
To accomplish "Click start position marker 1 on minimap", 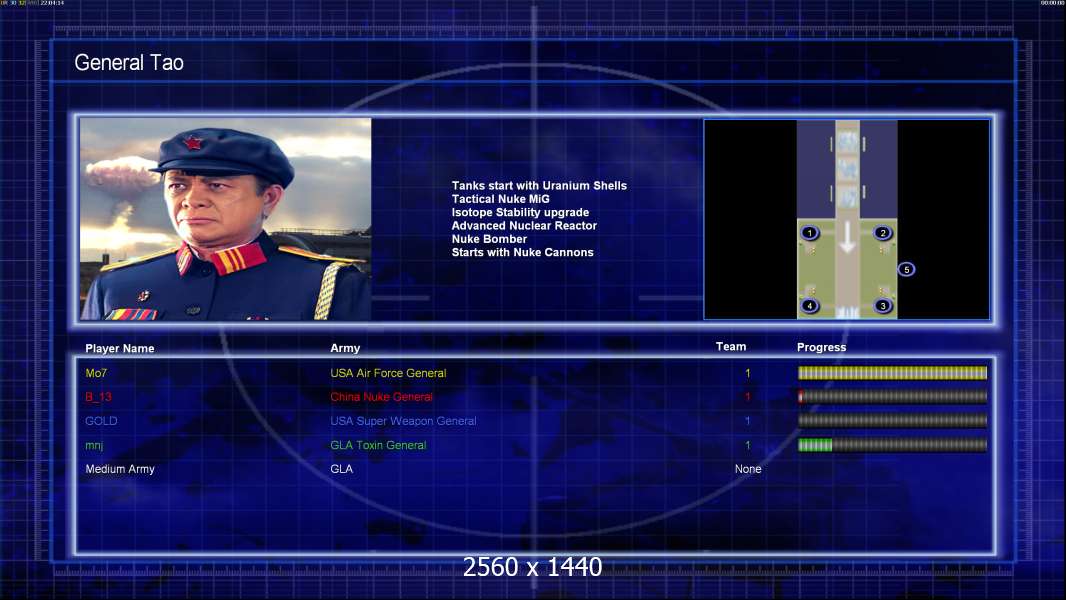I will [x=810, y=233].
